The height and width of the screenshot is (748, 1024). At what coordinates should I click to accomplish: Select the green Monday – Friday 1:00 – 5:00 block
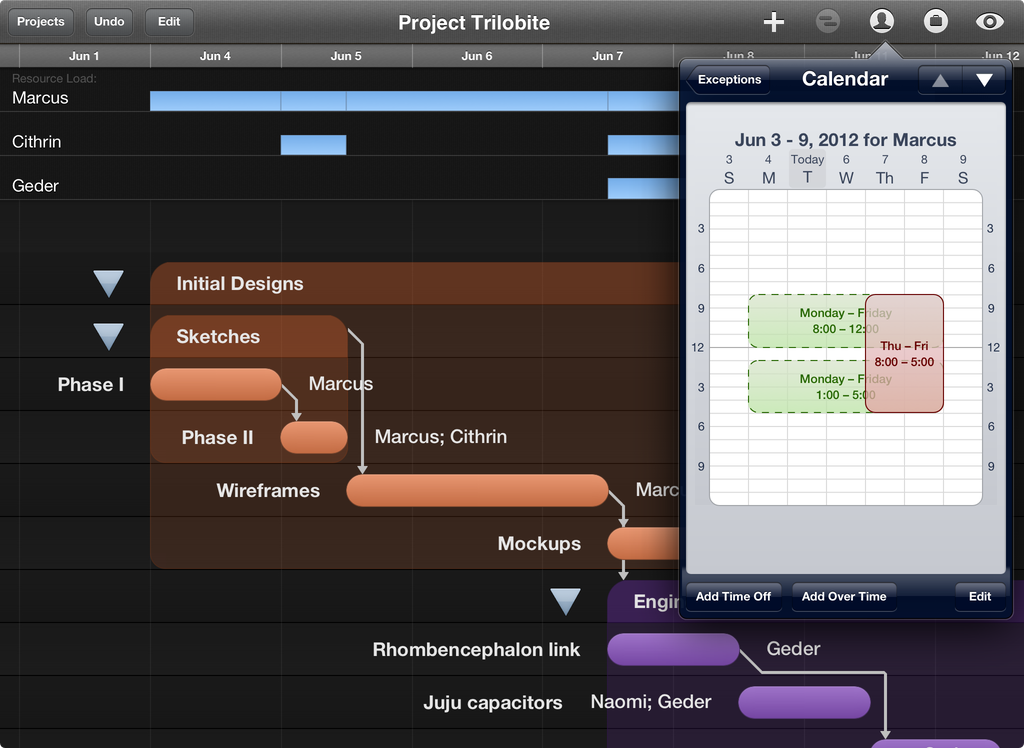pyautogui.click(x=806, y=387)
